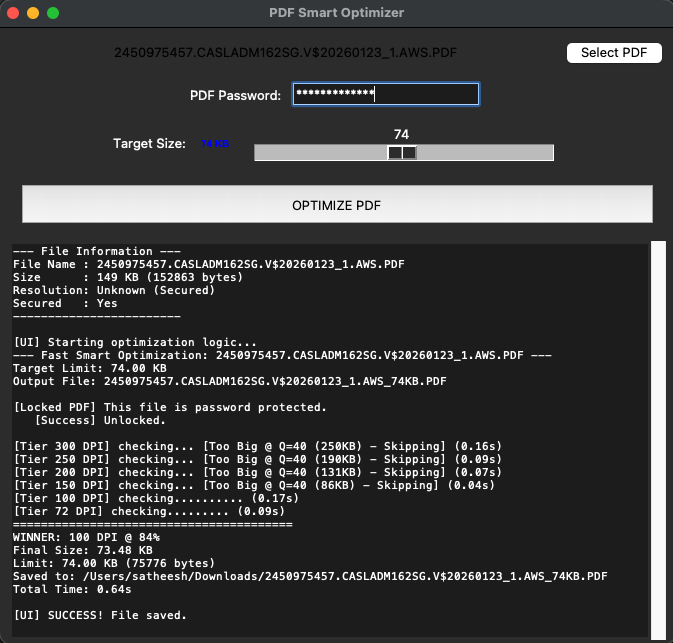Click the slider value '74' above the slider

click(x=401, y=134)
